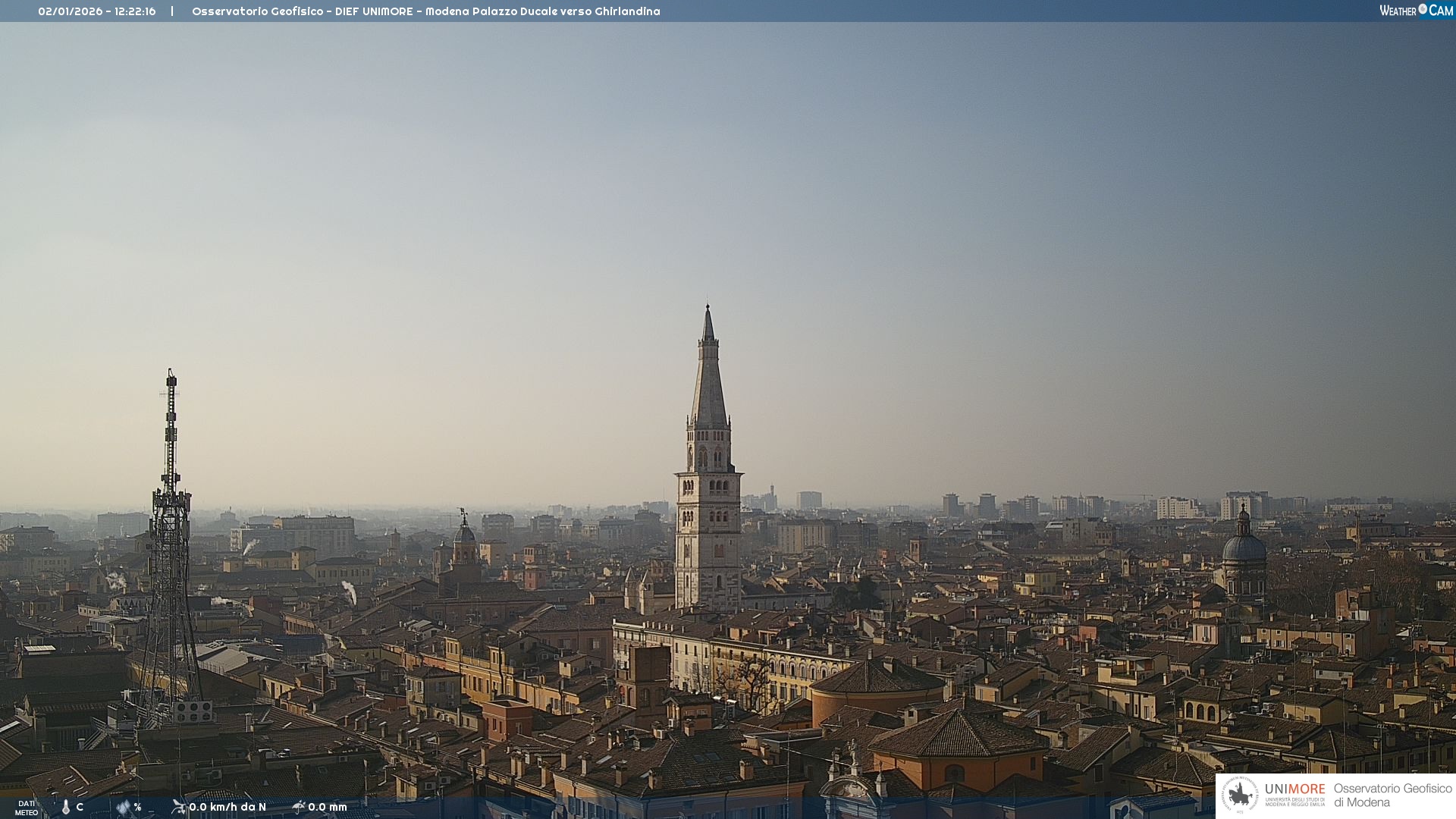Click the church dome on right

[1244, 546]
